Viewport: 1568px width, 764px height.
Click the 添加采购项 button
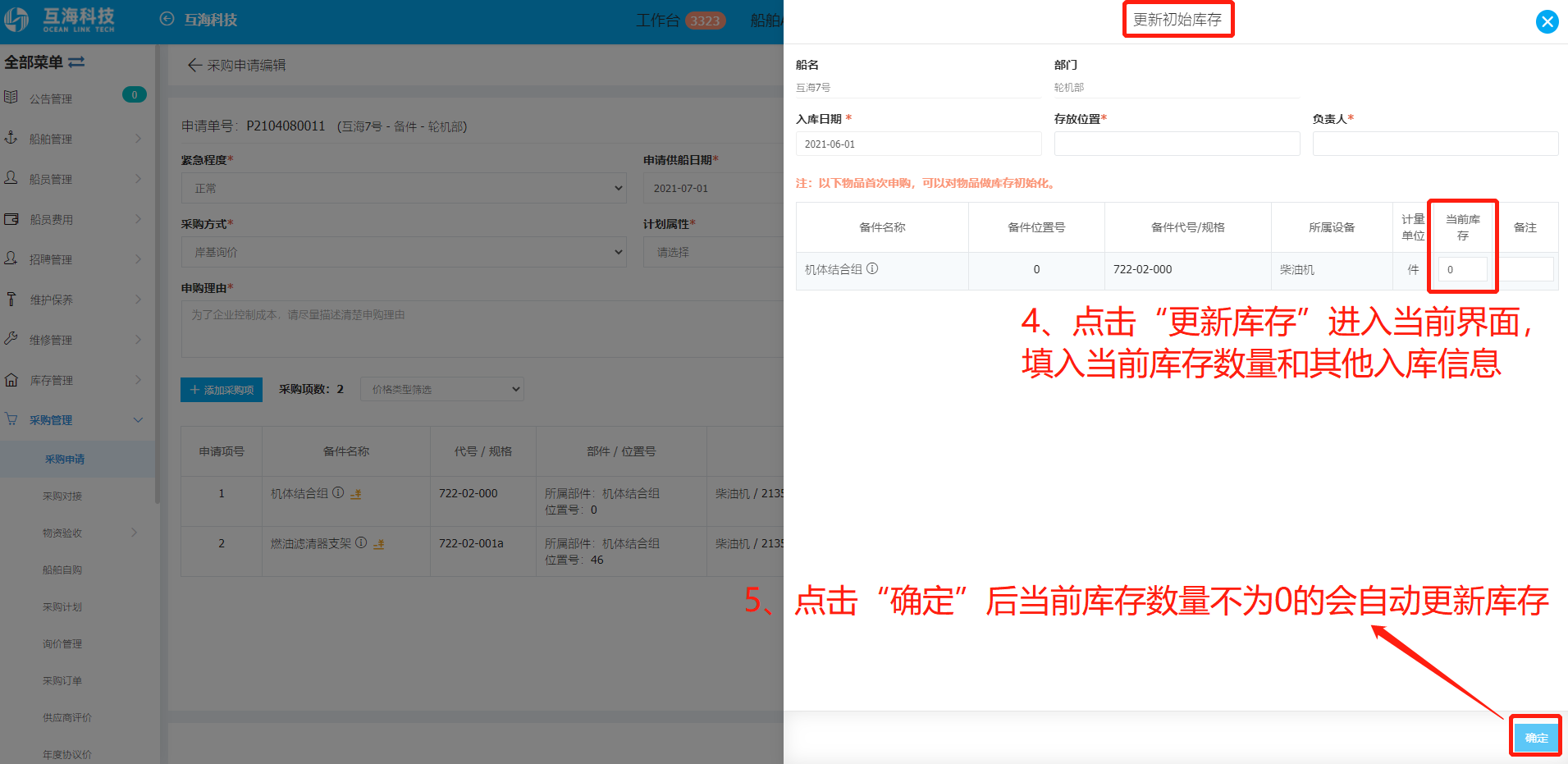click(x=222, y=389)
